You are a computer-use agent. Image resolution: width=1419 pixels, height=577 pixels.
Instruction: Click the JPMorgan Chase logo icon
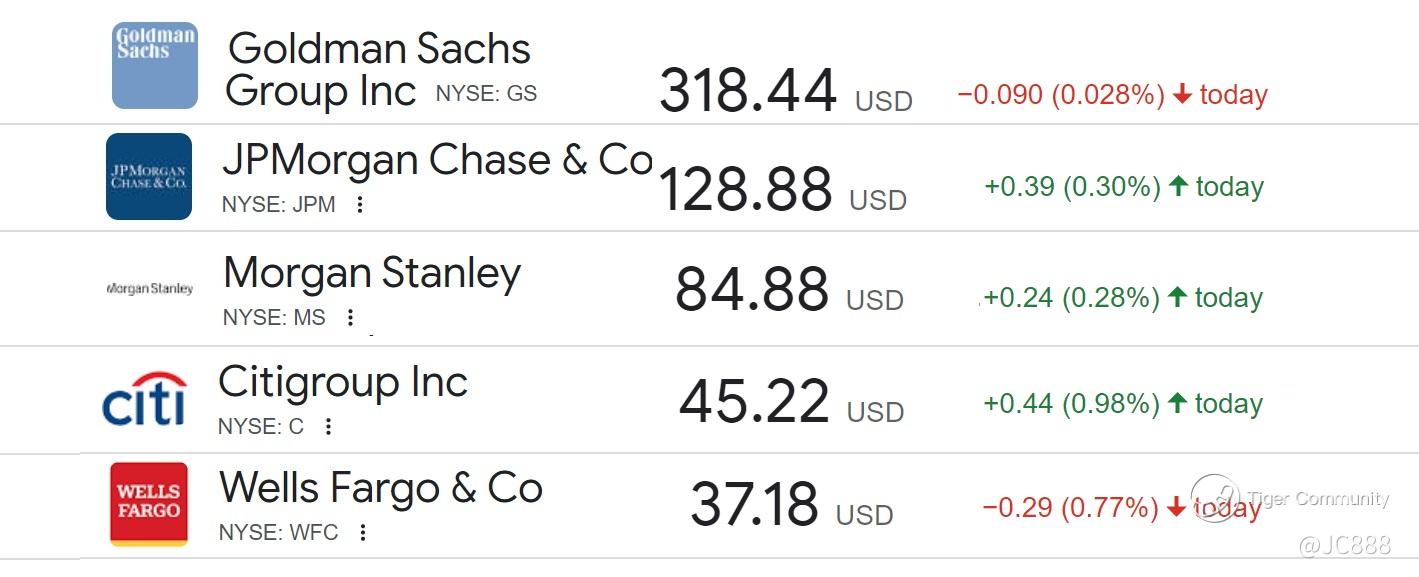[x=149, y=176]
